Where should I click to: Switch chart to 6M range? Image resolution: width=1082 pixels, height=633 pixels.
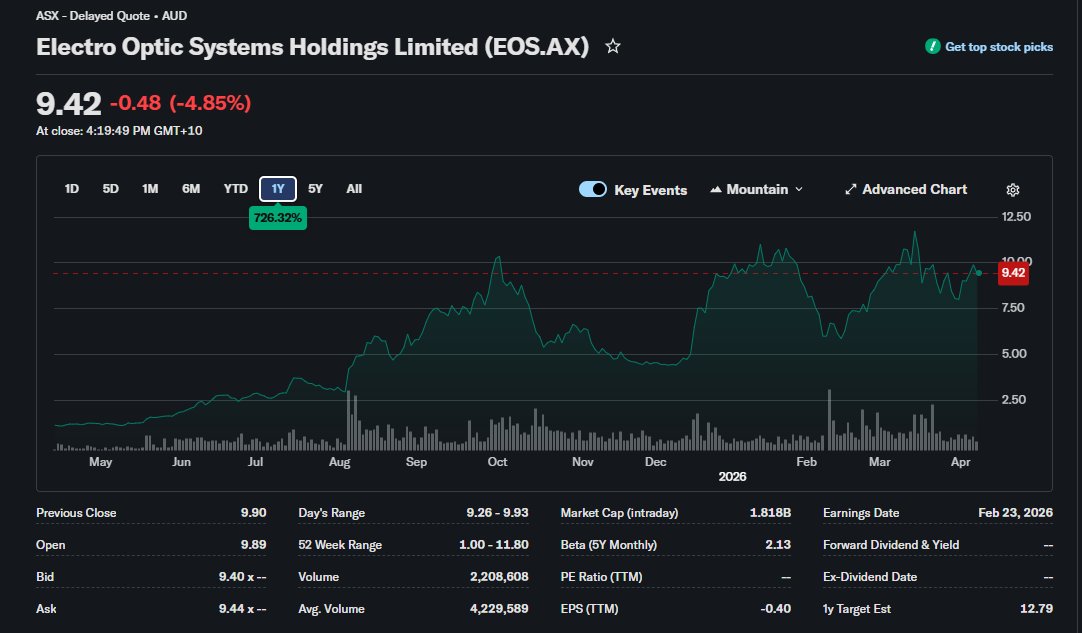click(191, 188)
